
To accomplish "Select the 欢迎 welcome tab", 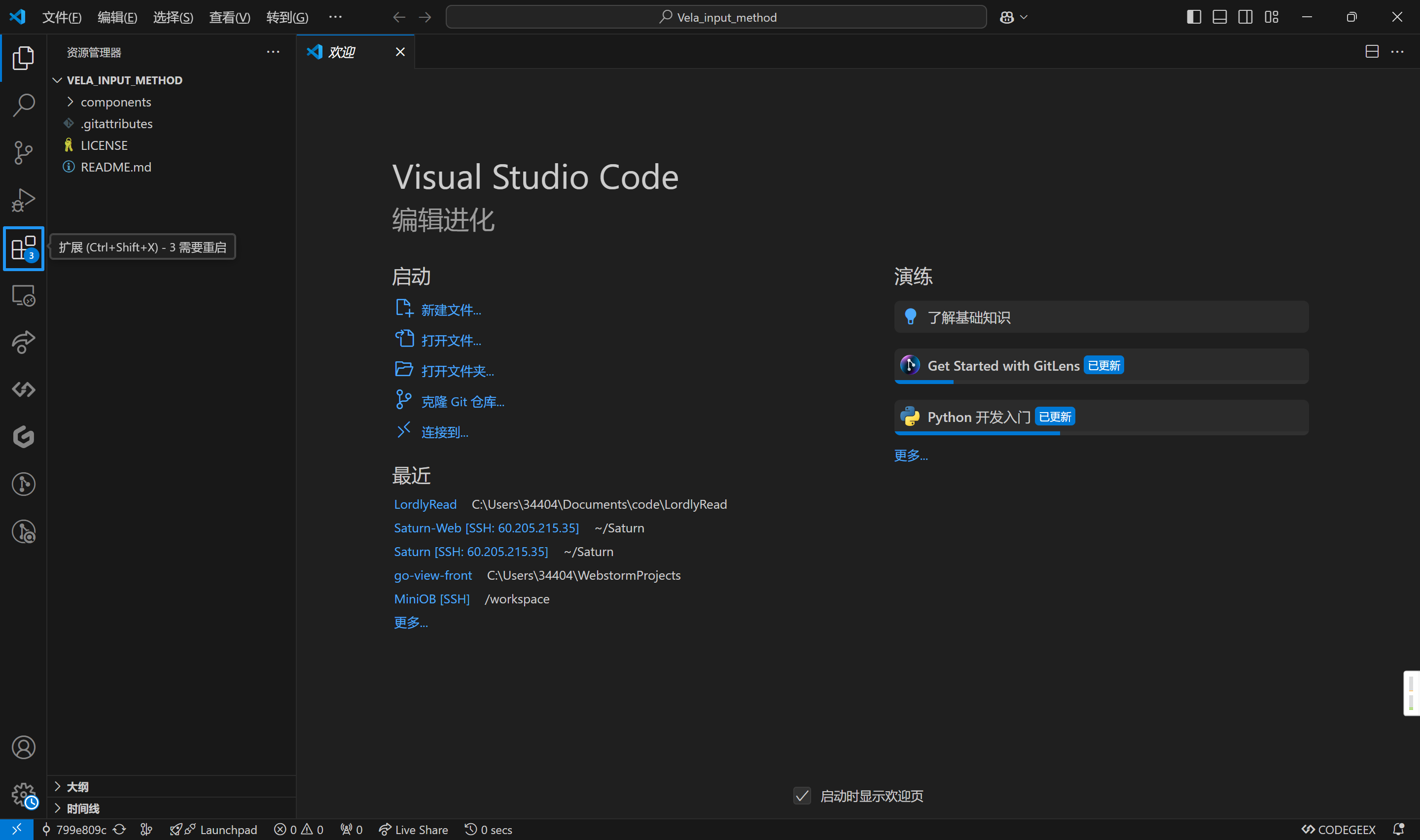I will coord(355,51).
